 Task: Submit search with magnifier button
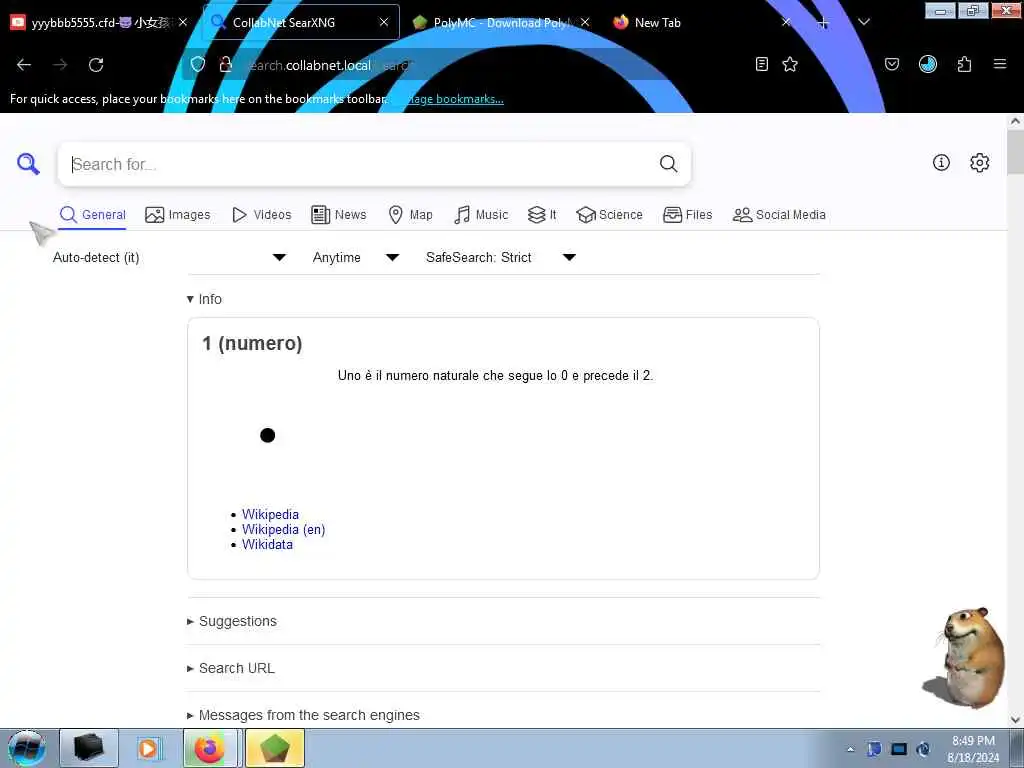pos(668,164)
